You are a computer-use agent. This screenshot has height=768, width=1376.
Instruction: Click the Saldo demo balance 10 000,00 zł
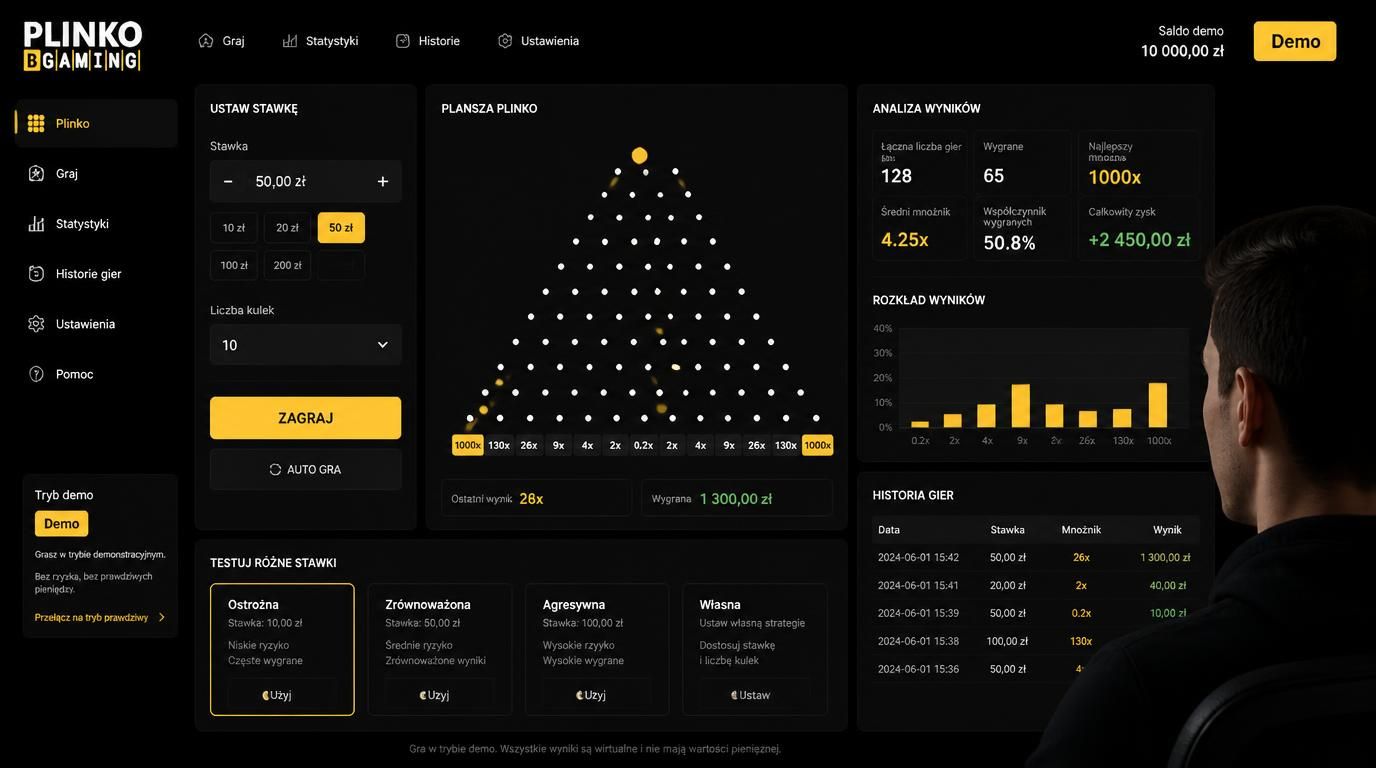pos(1182,51)
